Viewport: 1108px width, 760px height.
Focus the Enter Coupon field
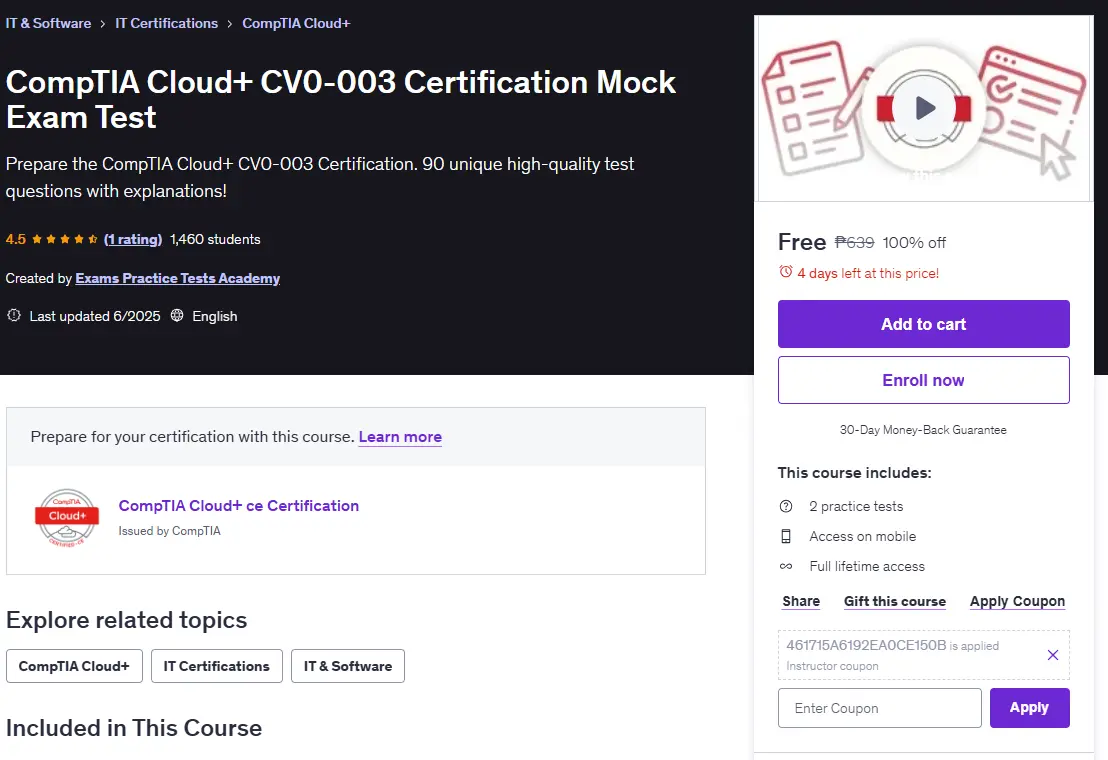pos(880,708)
